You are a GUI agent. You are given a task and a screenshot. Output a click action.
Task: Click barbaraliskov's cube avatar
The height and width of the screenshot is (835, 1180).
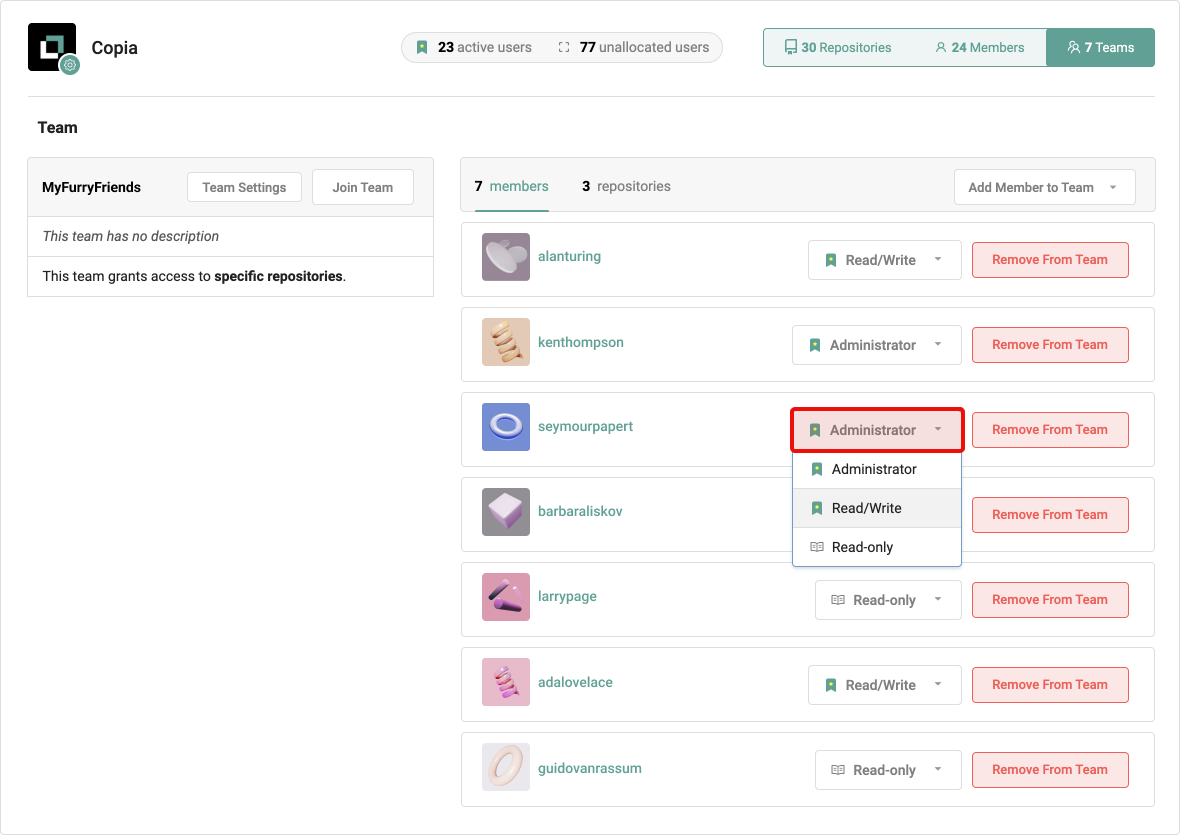[506, 512]
